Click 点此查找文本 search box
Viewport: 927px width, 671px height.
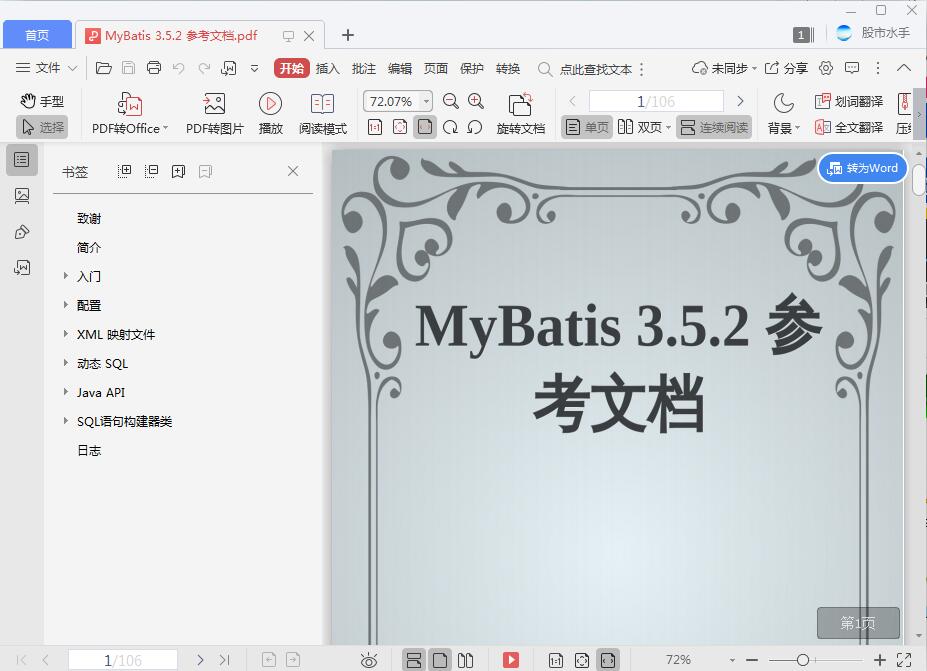coord(595,69)
